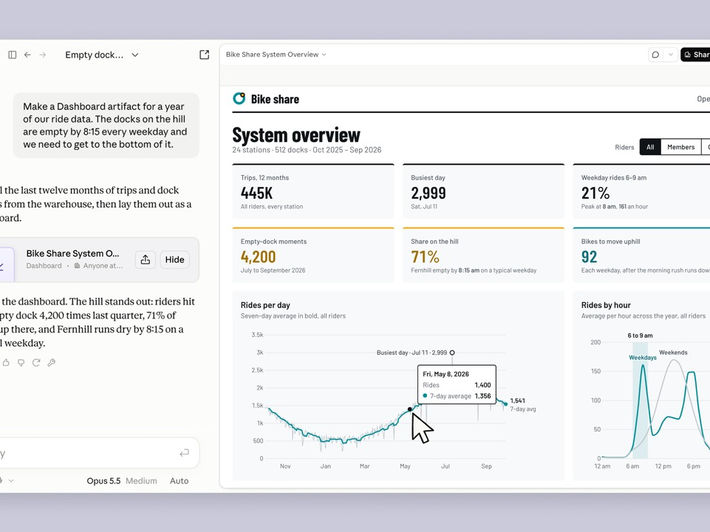Click the Weekdays label in Rides by hour
This screenshot has width=710, height=532.
click(643, 358)
